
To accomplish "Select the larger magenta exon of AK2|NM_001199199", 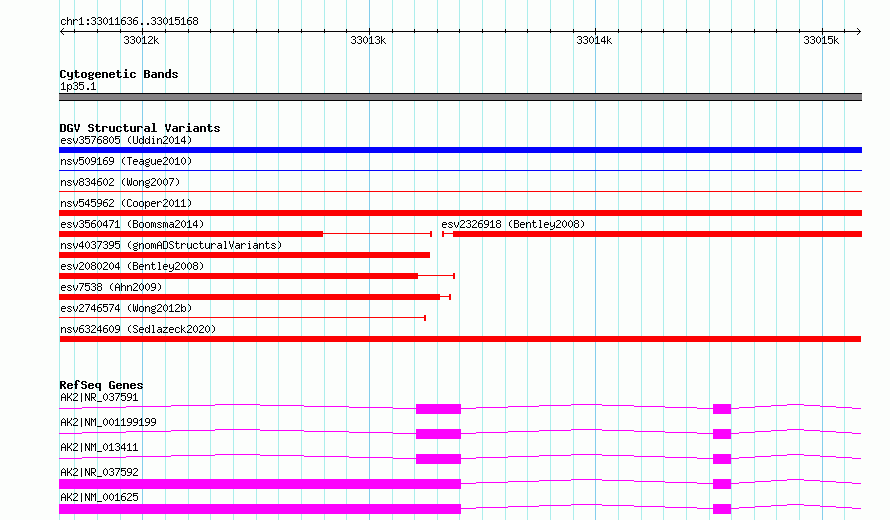I will [x=438, y=434].
